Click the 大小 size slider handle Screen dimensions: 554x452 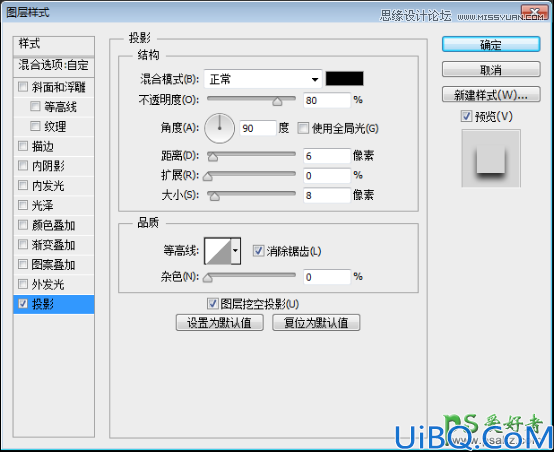pyautogui.click(x=214, y=196)
